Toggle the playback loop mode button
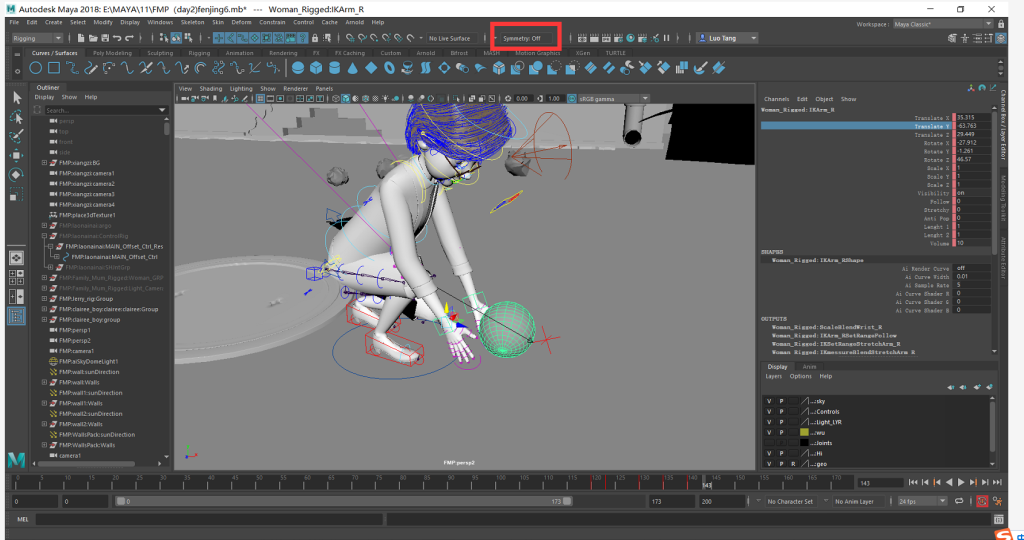The image size is (1024, 540). (959, 501)
